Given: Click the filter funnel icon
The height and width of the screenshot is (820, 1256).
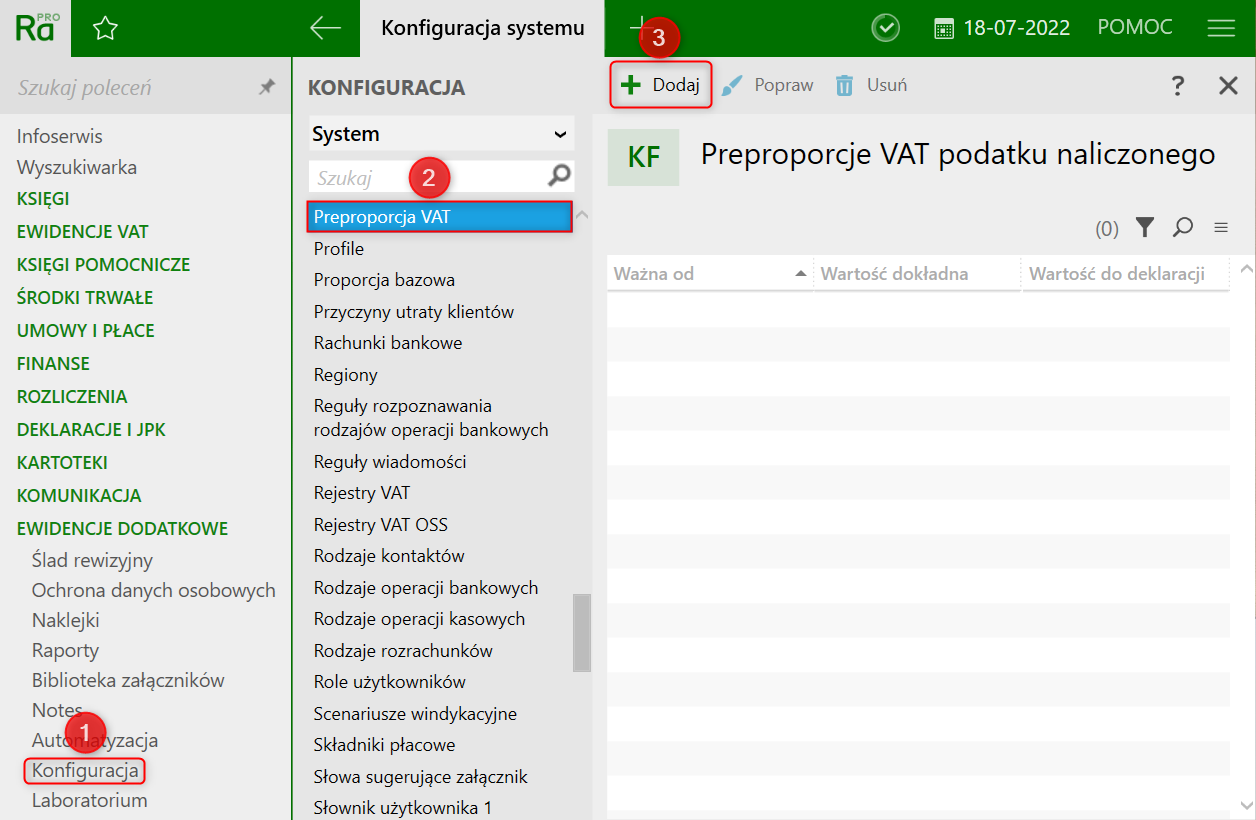Looking at the screenshot, I should (x=1145, y=228).
